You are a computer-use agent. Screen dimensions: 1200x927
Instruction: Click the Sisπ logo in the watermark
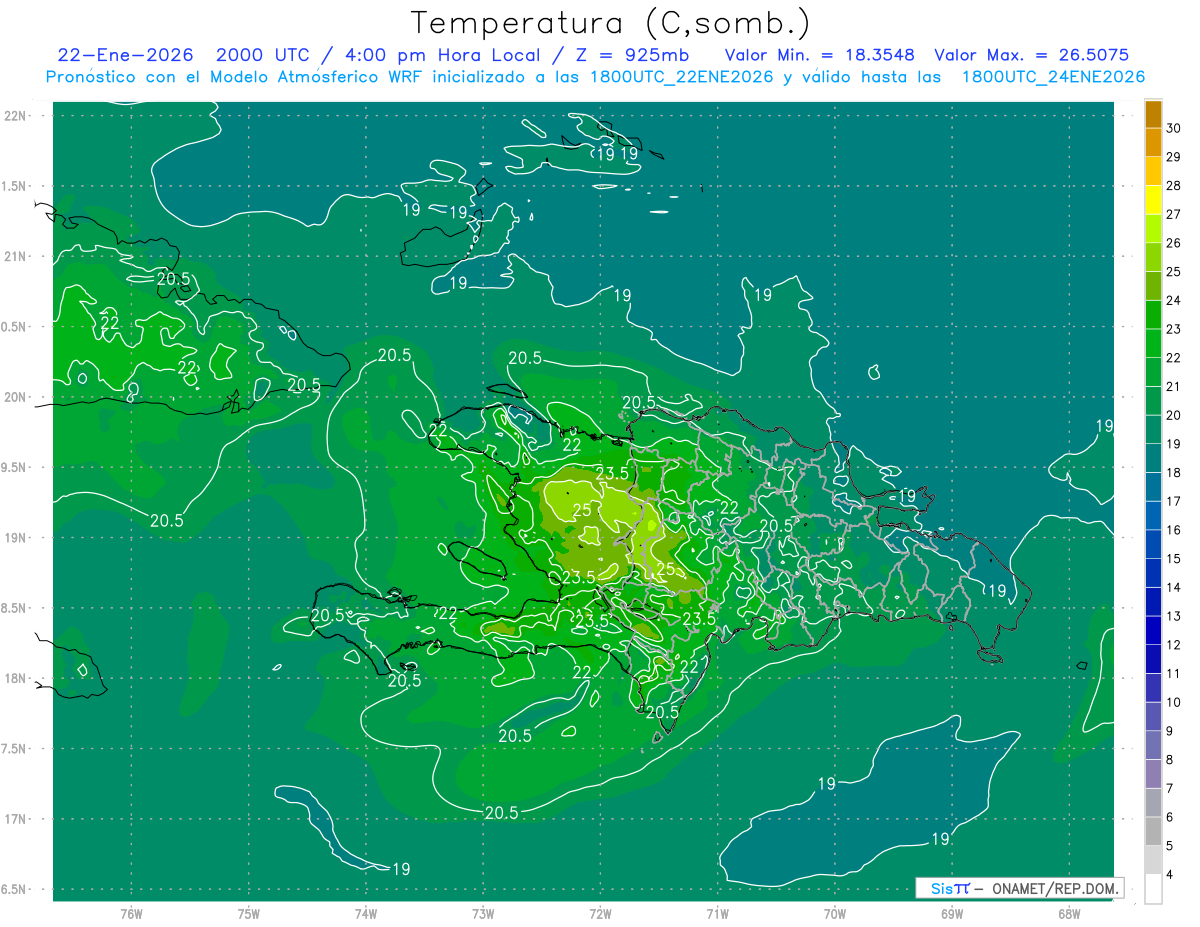949,888
